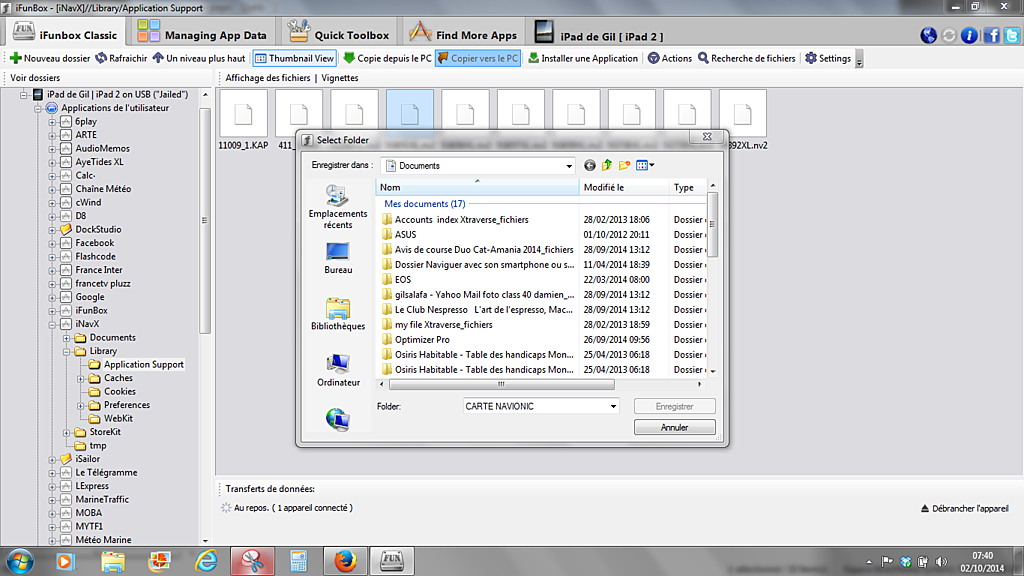Open the Folder name combo box dropdown
Image resolution: width=1024 pixels, height=576 pixels.
(x=613, y=406)
